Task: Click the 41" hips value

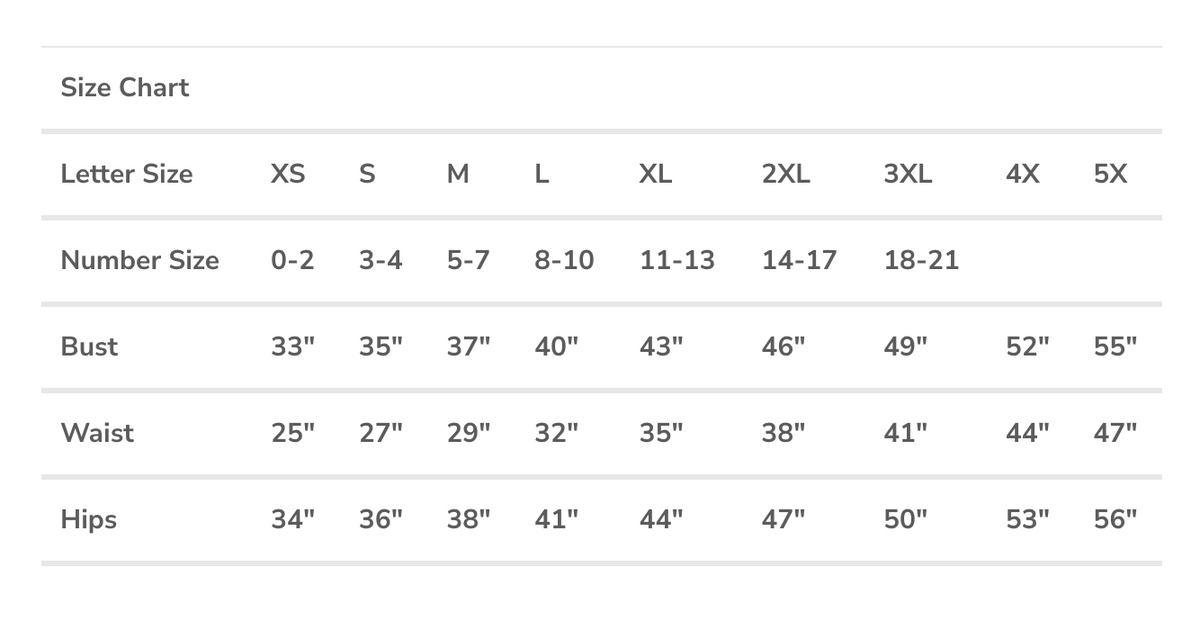Action: (x=557, y=520)
